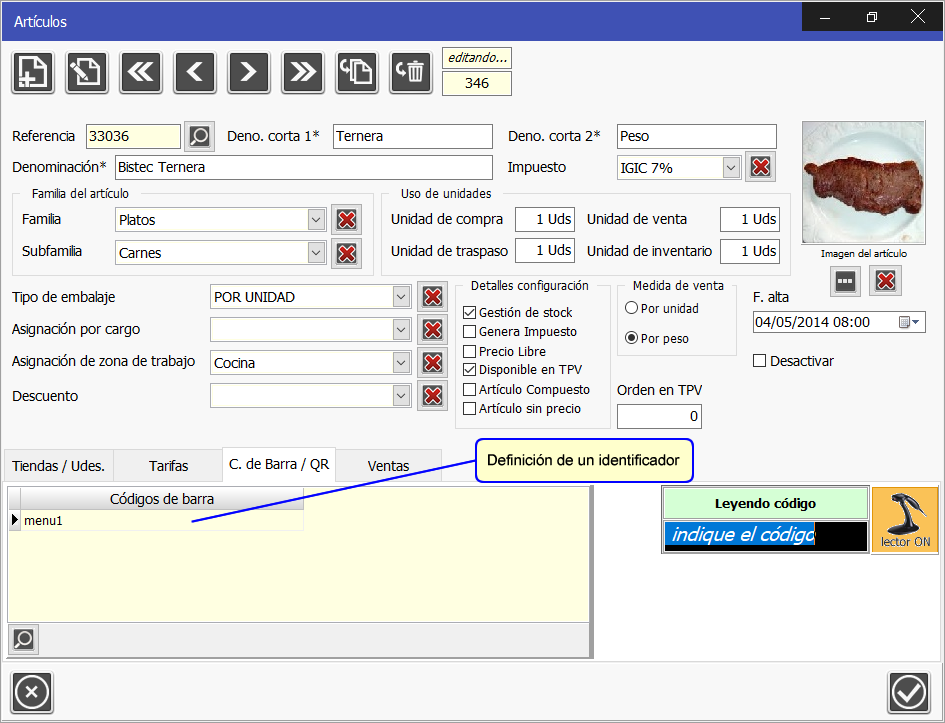Image resolution: width=945 pixels, height=723 pixels.
Task: Click the magnifier below the barcode list
Action: tap(23, 639)
